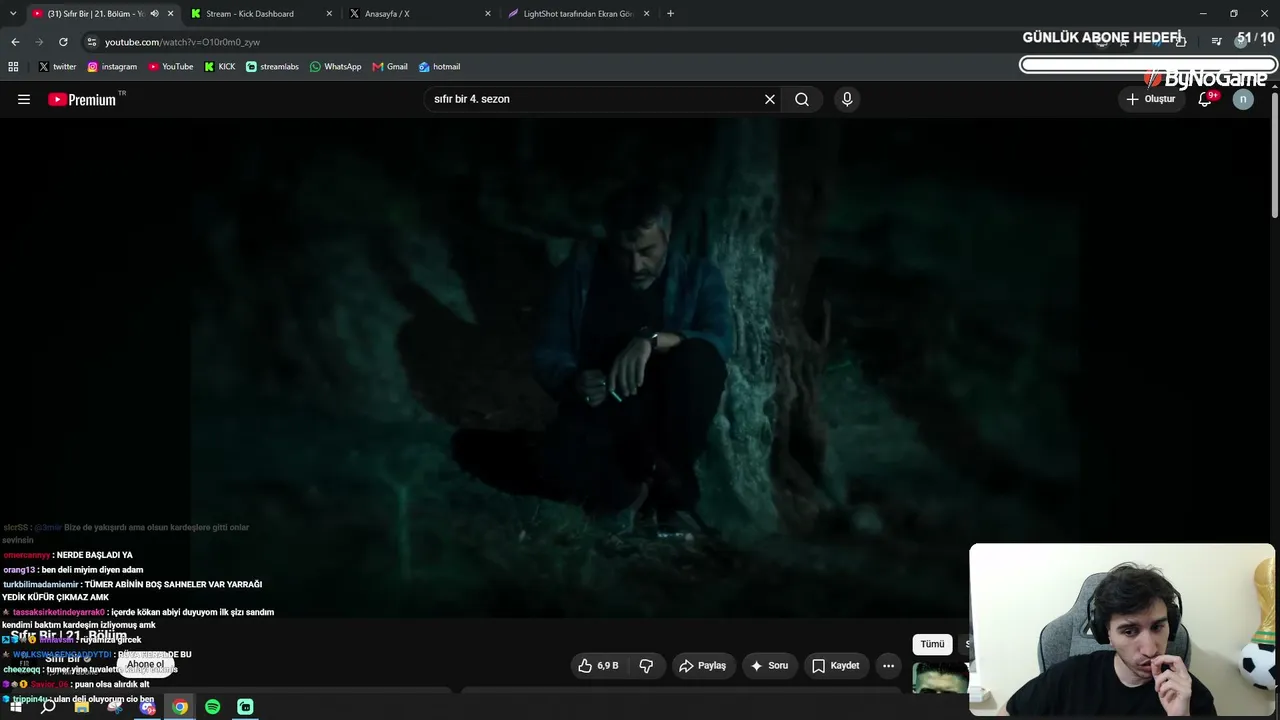Open more actions three-dot menu
1280x720 pixels.
(888, 665)
